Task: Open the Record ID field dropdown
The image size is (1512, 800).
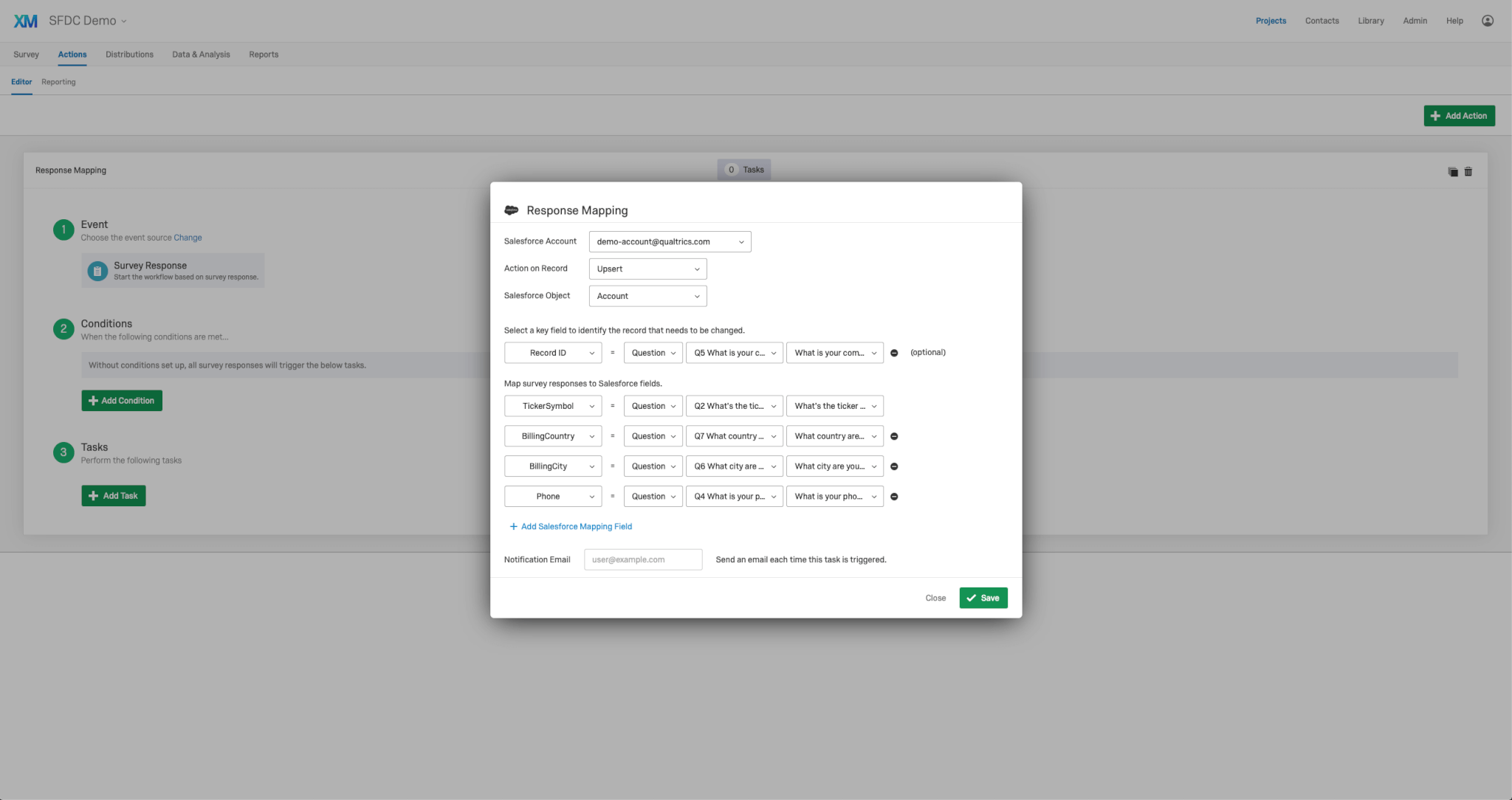Action: coord(553,354)
